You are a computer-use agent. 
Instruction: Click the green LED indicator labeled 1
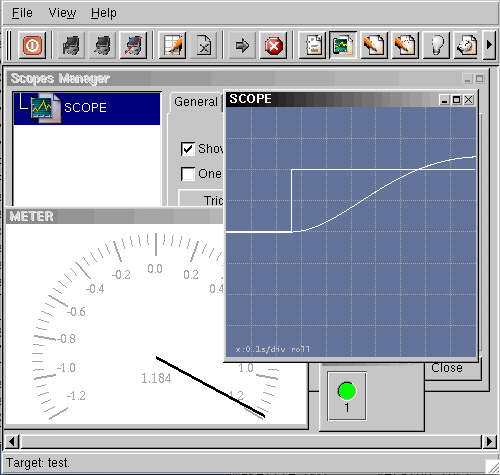click(x=347, y=391)
